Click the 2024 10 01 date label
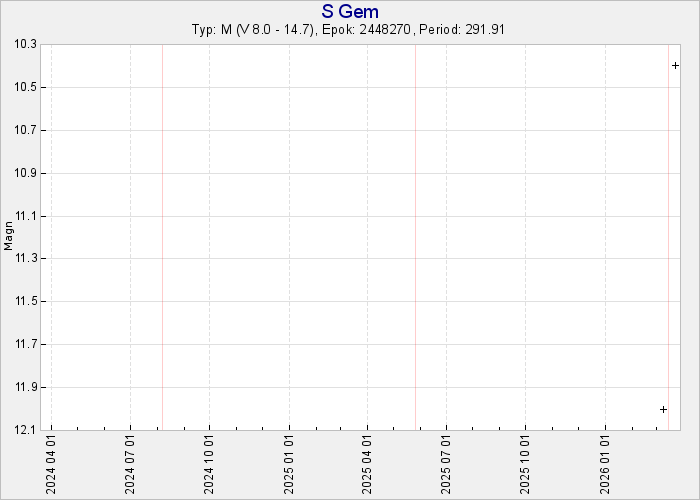 pyautogui.click(x=210, y=466)
